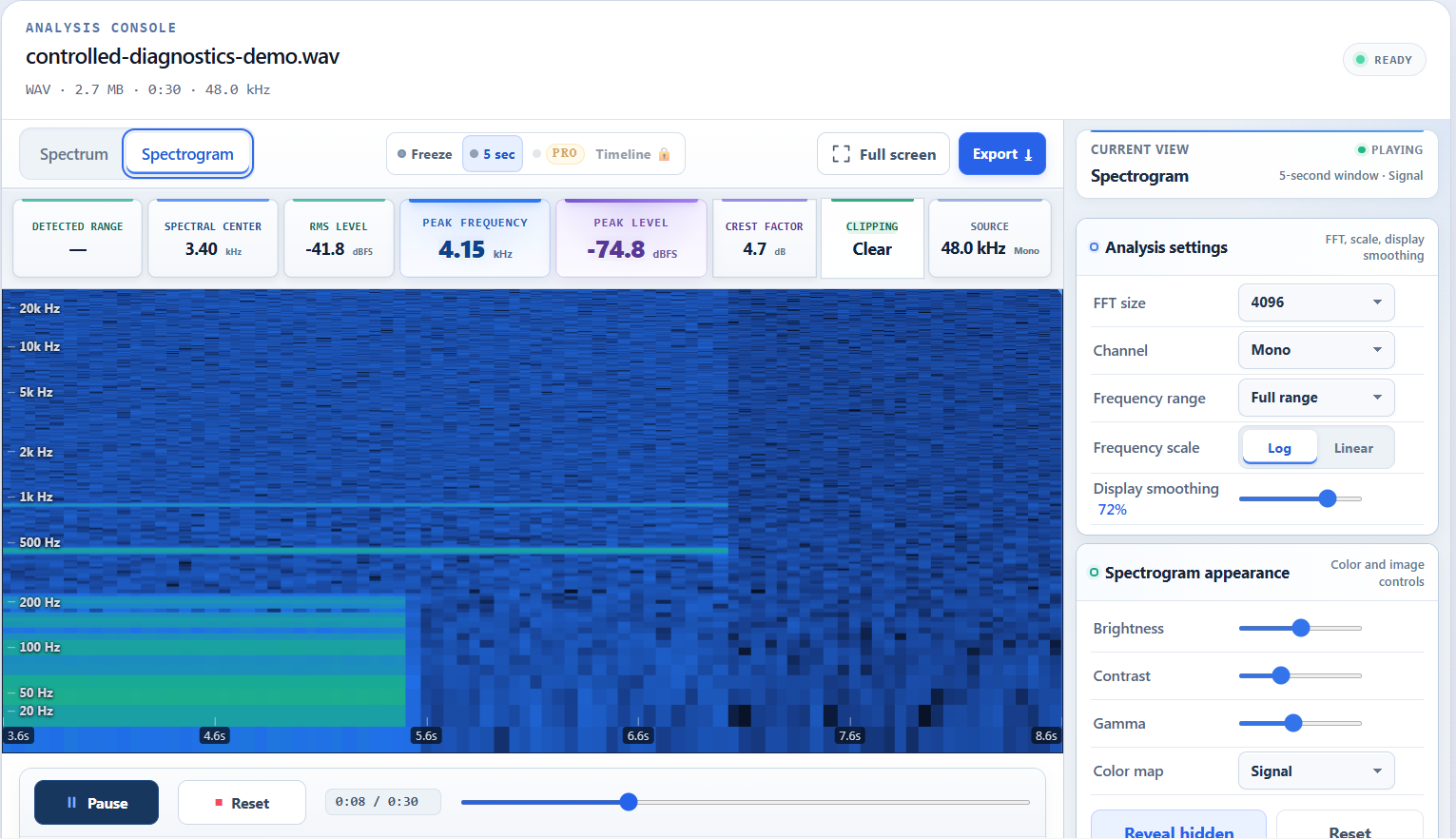This screenshot has height=839, width=1456.
Task: Click the Reset playback button
Action: coord(242,803)
